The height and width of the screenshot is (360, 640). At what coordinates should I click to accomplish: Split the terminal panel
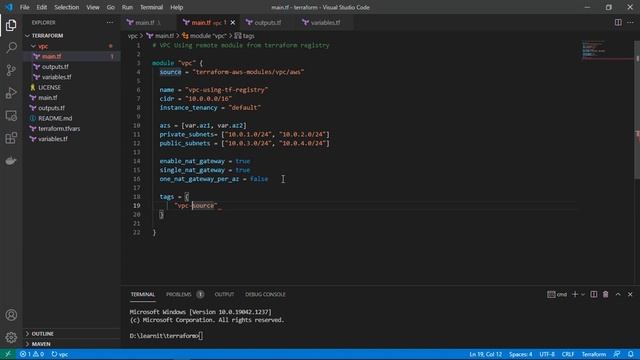(x=593, y=294)
